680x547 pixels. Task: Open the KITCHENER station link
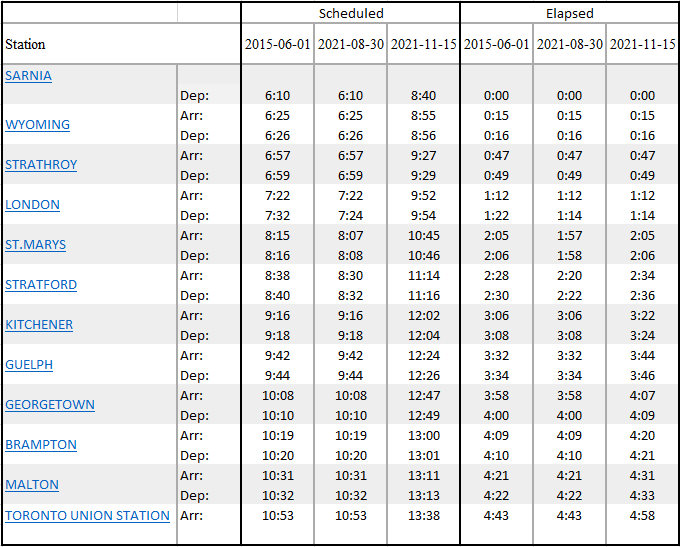pos(39,325)
